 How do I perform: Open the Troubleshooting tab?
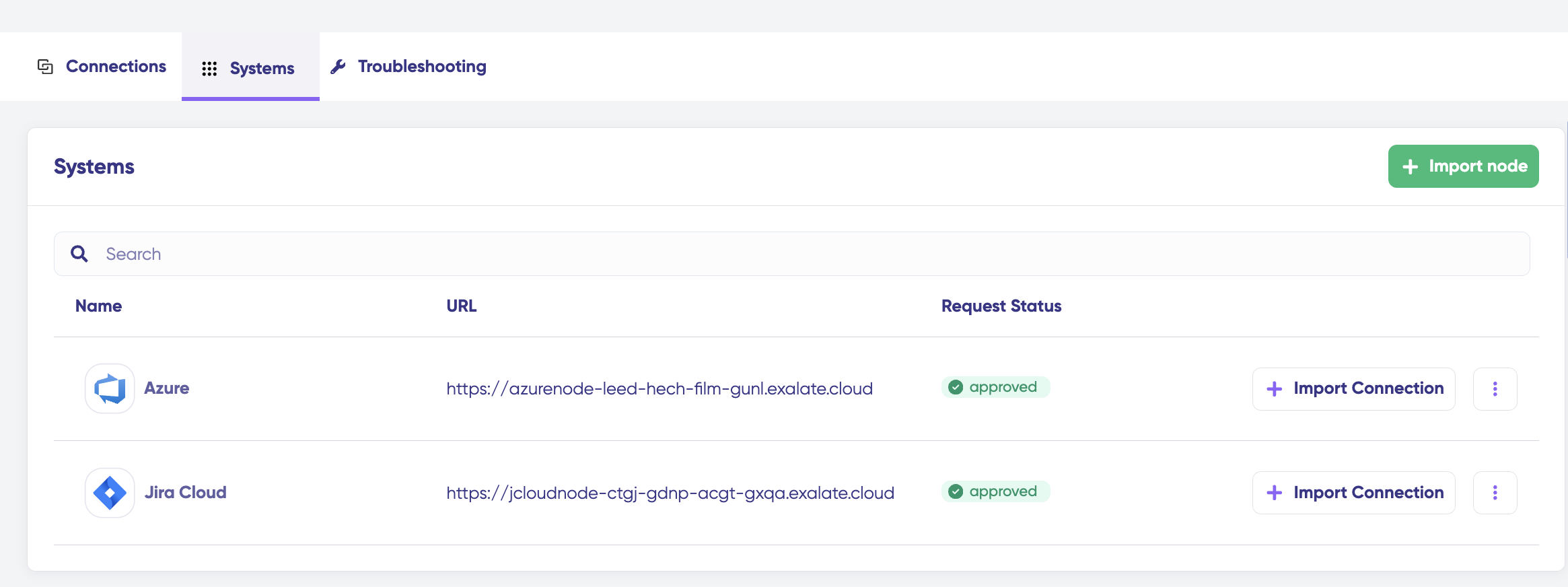421,67
